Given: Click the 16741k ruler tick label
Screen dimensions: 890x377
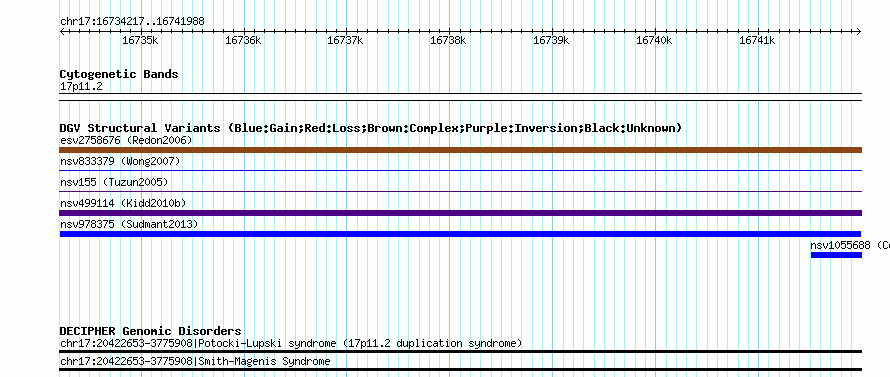Looking at the screenshot, I should [x=757, y=40].
